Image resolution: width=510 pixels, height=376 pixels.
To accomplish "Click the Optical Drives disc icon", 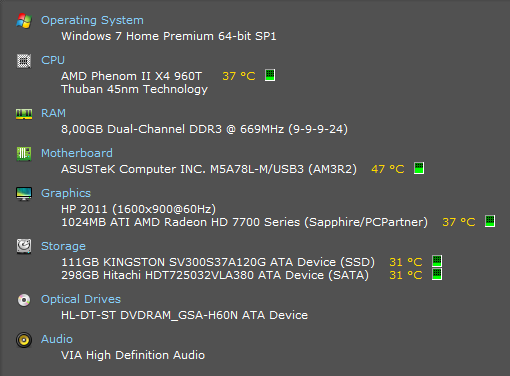I will (24, 300).
